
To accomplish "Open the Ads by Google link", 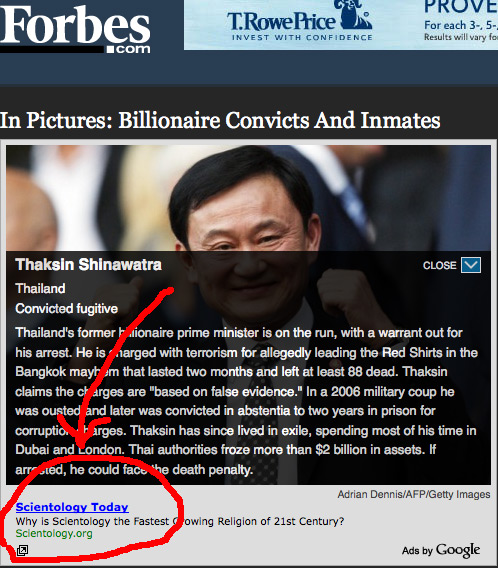I will tap(441, 550).
